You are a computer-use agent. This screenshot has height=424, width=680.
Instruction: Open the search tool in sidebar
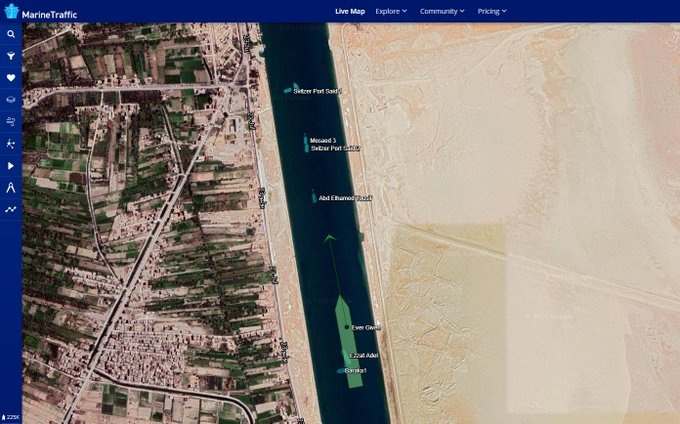tap(11, 34)
